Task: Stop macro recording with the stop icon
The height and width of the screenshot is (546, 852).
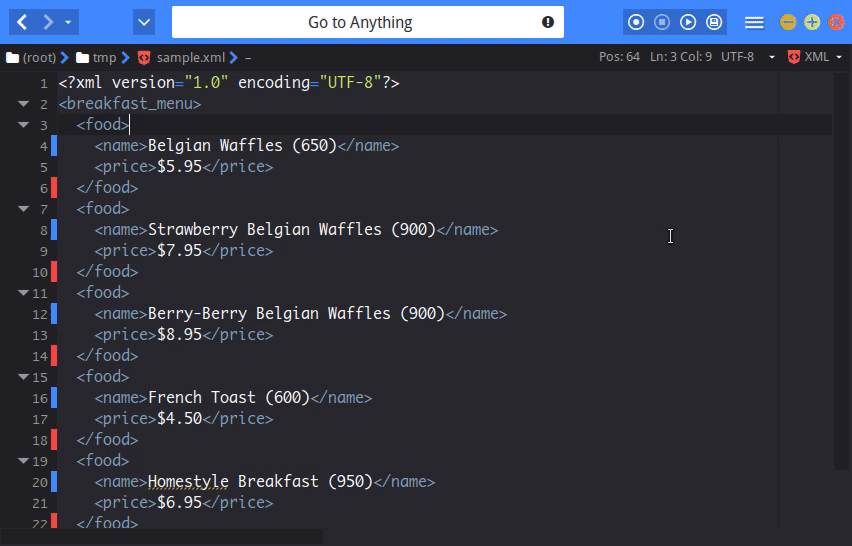Action: (662, 22)
